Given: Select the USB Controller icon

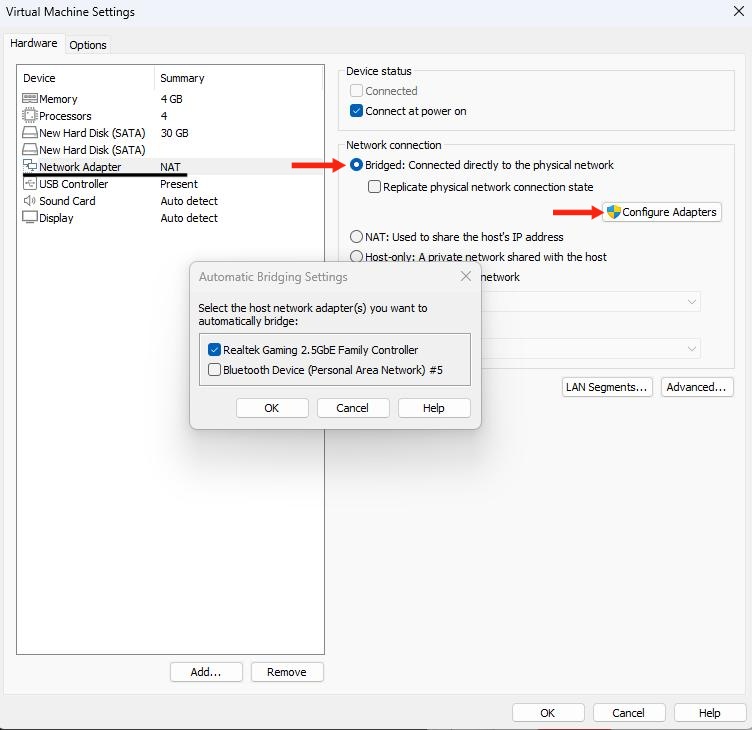Looking at the screenshot, I should tap(30, 184).
